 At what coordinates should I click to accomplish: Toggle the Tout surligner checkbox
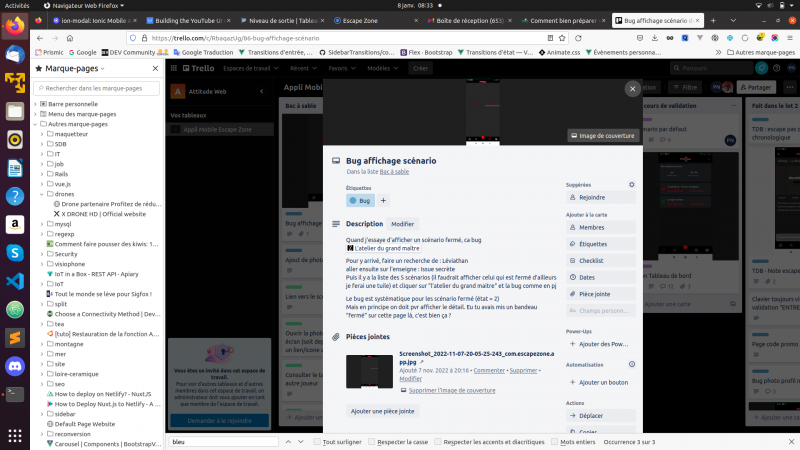(x=317, y=441)
